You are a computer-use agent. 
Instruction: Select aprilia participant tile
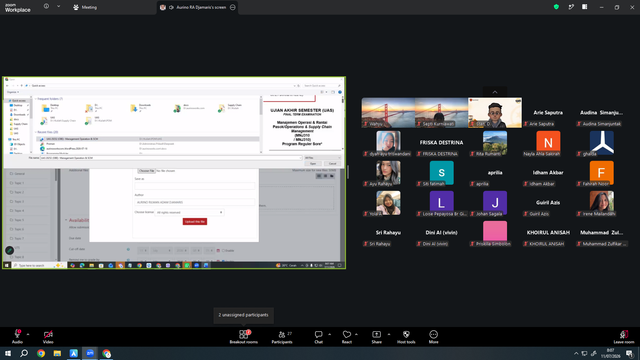point(495,173)
